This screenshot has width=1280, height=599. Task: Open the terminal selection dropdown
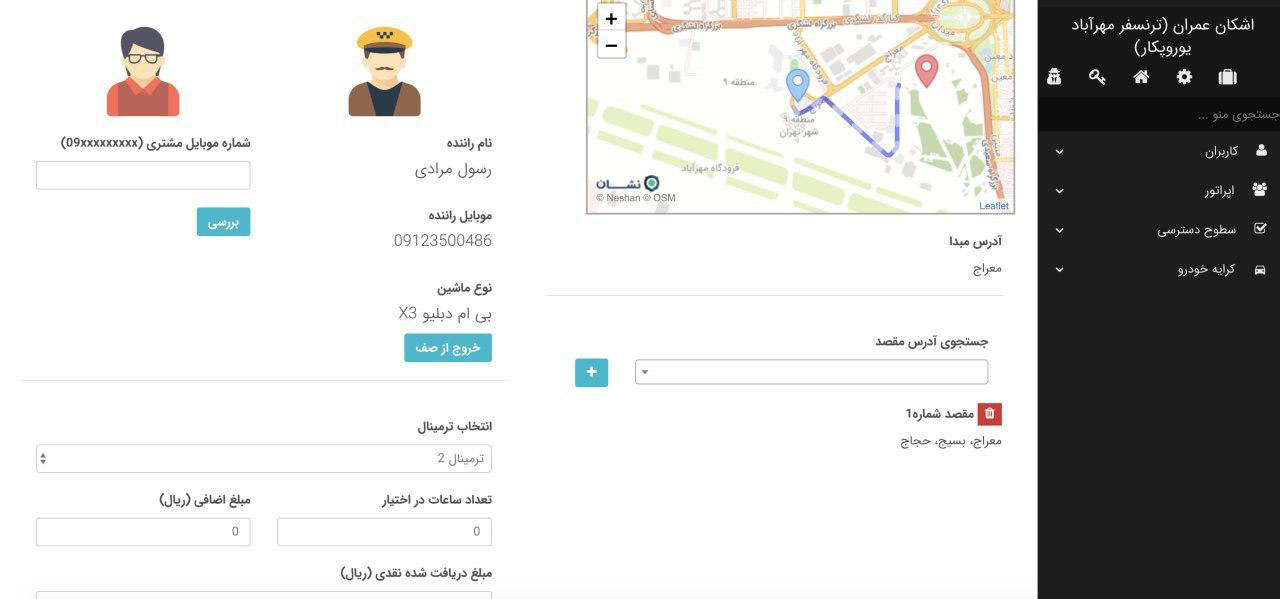pyautogui.click(x=264, y=458)
